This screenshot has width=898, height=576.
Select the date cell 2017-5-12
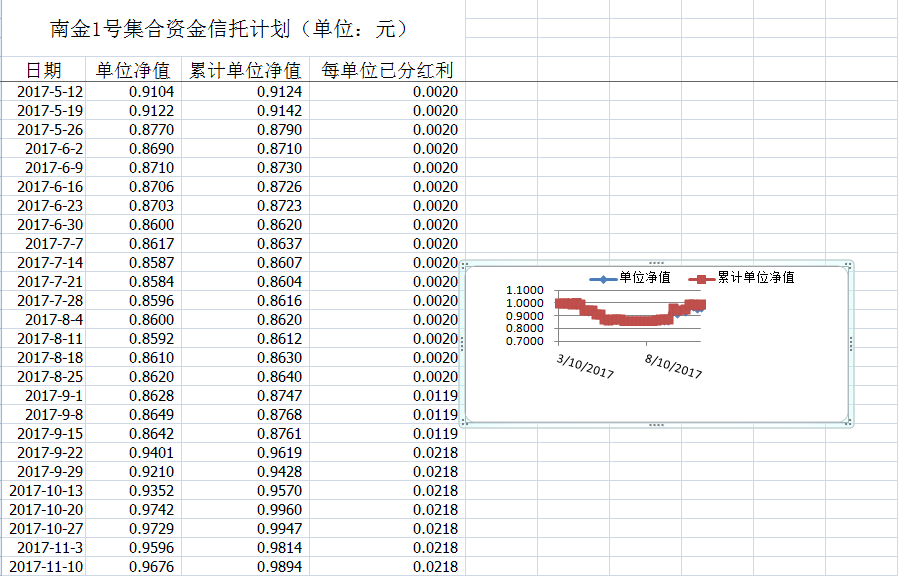tap(50, 92)
